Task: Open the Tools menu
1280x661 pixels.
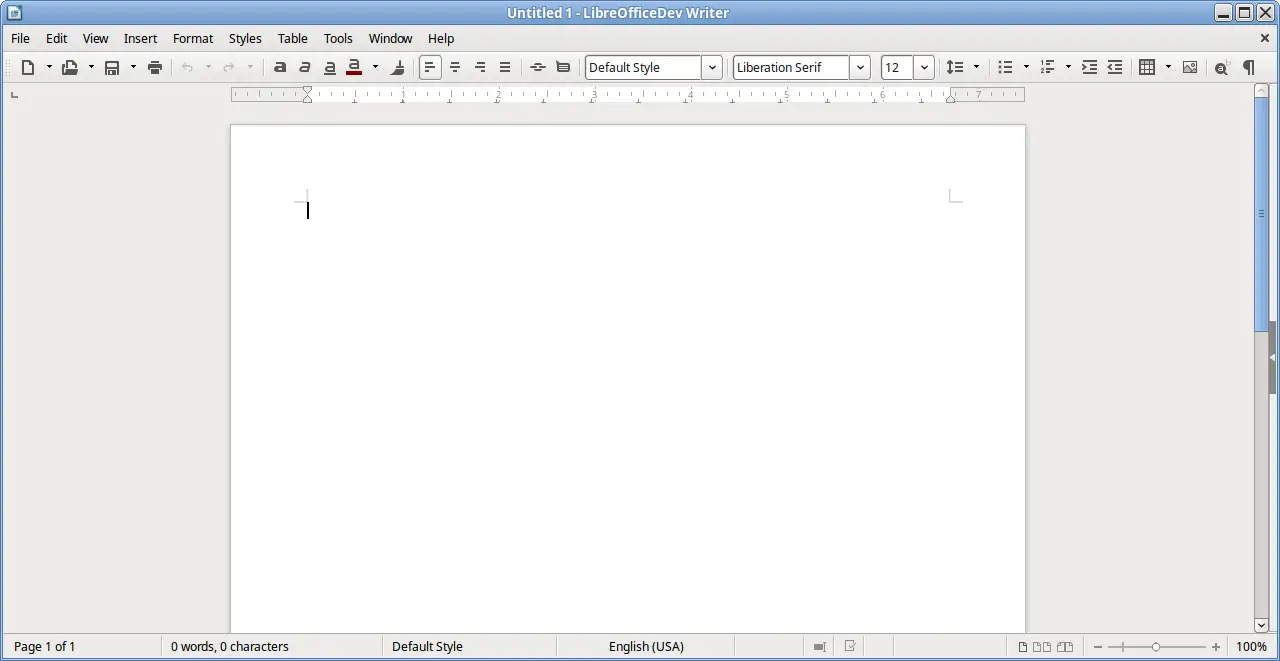Action: pos(338,38)
